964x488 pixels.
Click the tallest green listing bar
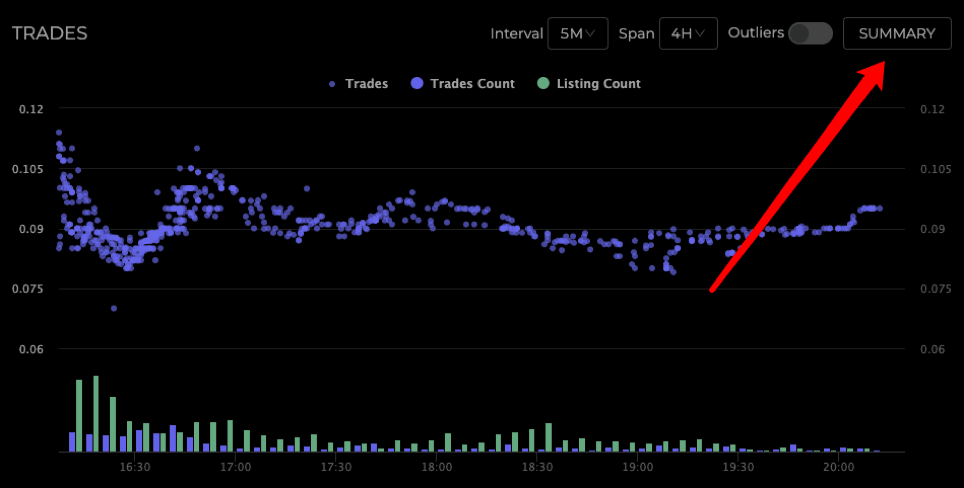pos(96,413)
